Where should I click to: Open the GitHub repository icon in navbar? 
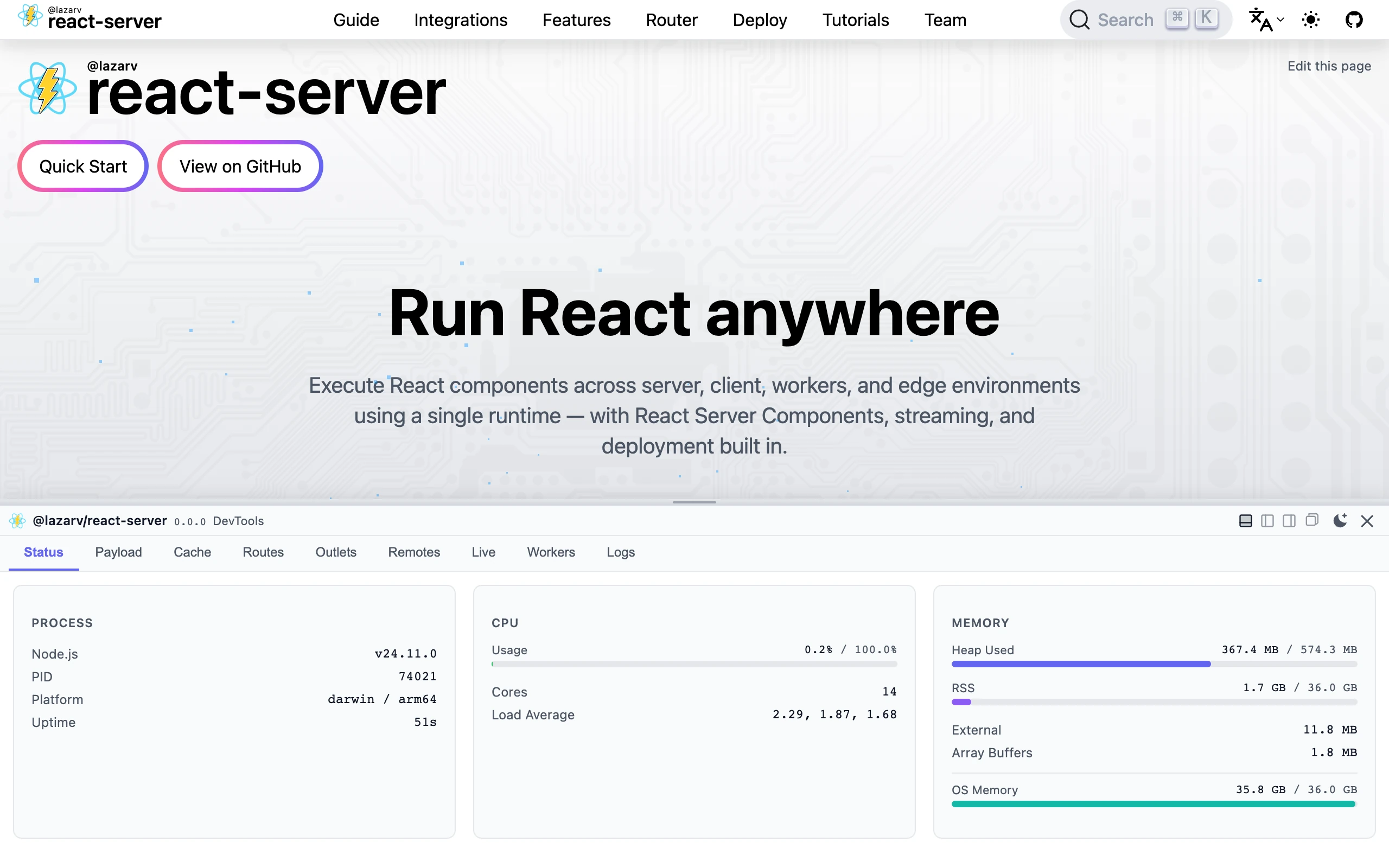[1354, 20]
